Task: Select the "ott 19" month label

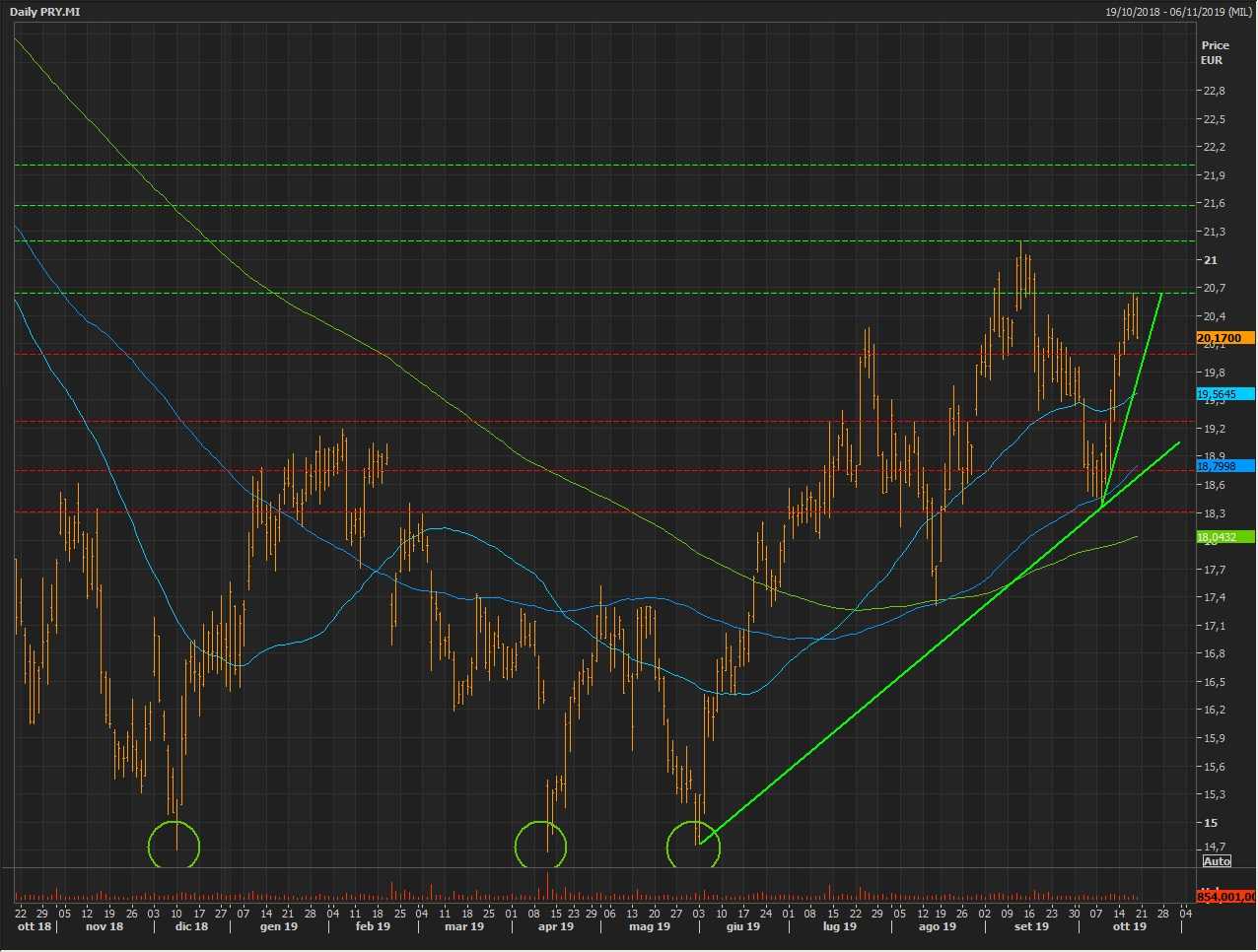Action: pos(1129,926)
